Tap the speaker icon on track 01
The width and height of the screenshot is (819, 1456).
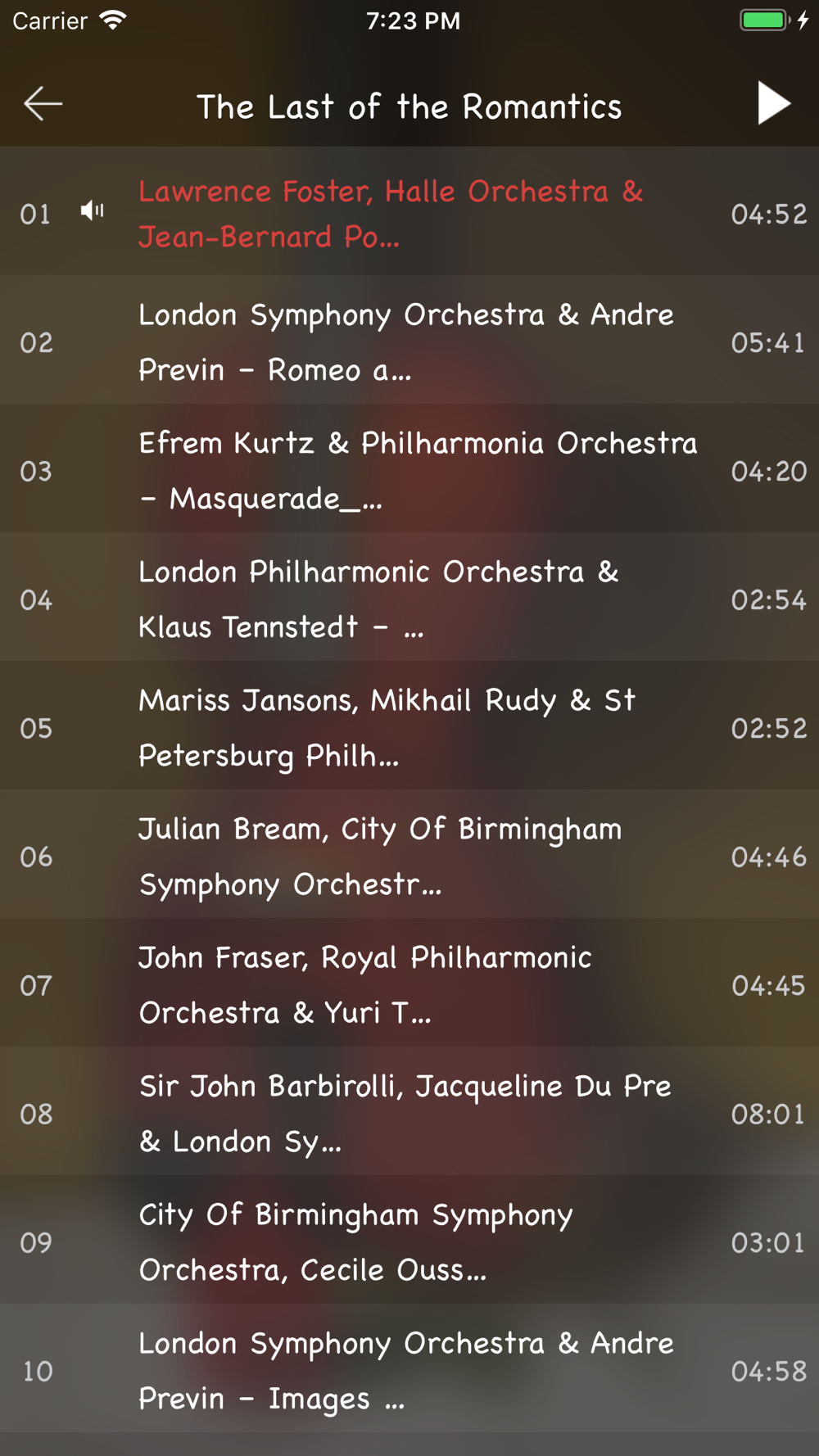(93, 211)
